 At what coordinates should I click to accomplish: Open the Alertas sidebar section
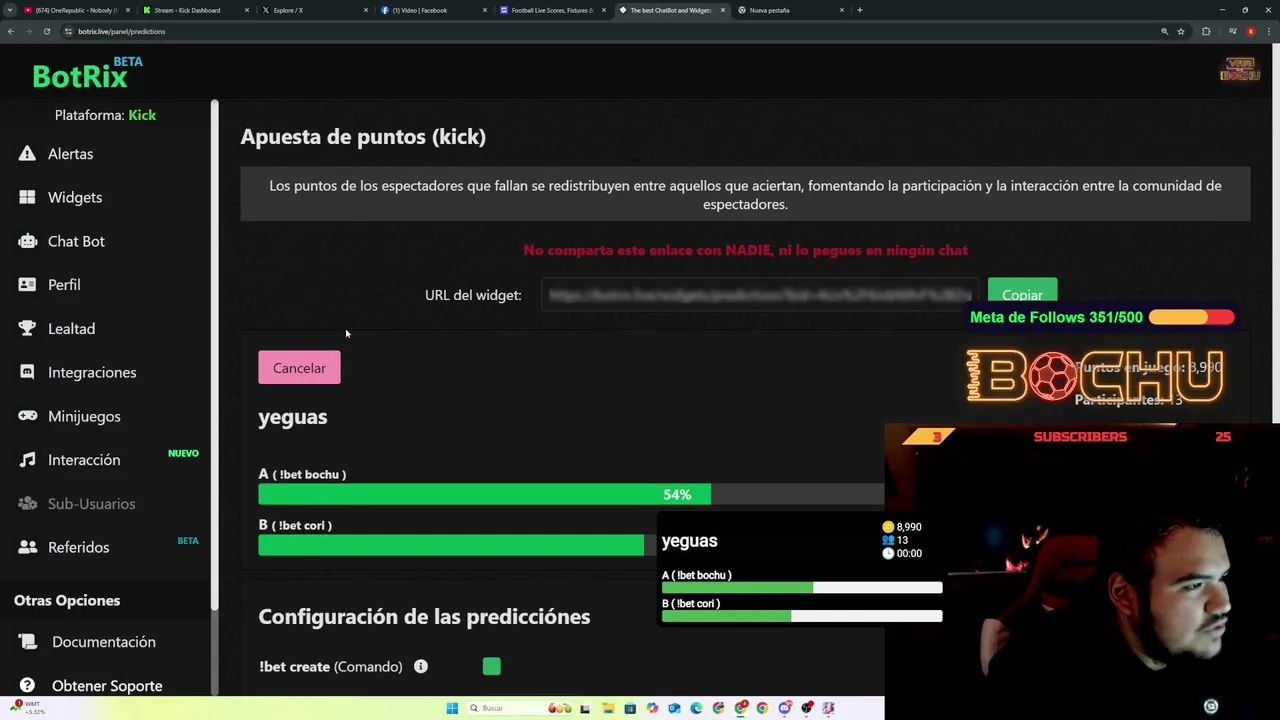(70, 154)
